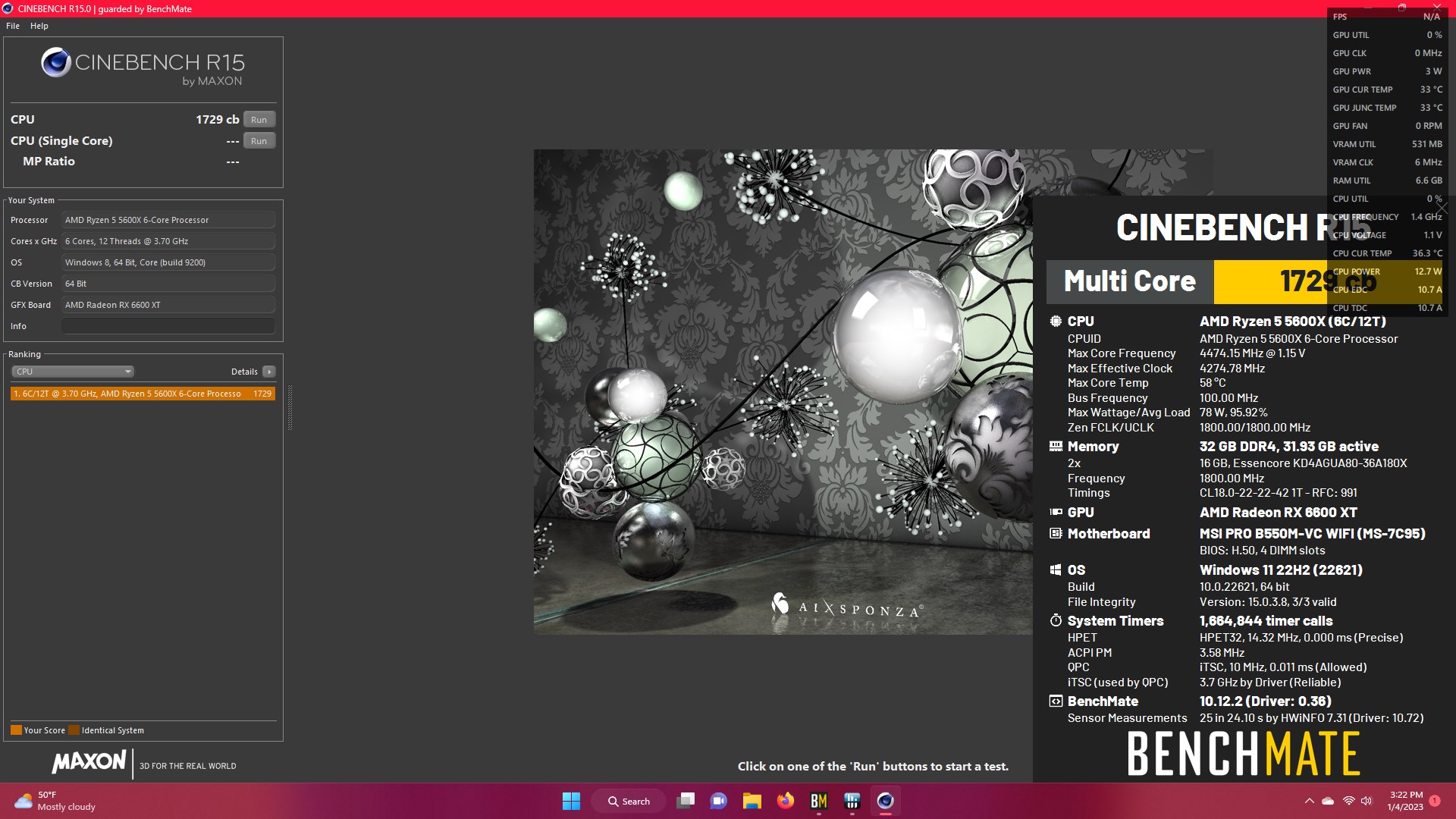Open Firefox from taskbar
This screenshot has width=1456, height=819.
click(x=786, y=801)
